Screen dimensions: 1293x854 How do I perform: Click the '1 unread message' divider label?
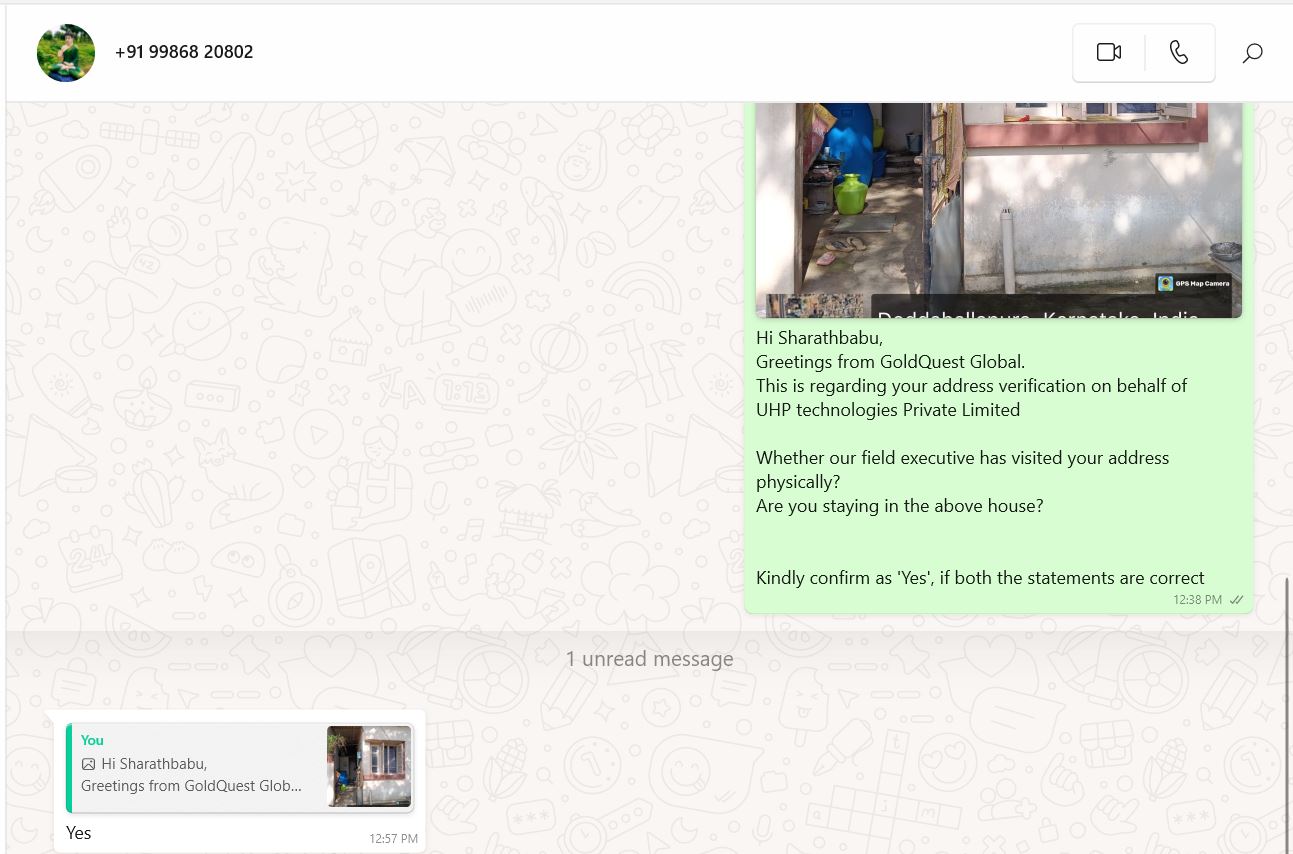[649, 659]
